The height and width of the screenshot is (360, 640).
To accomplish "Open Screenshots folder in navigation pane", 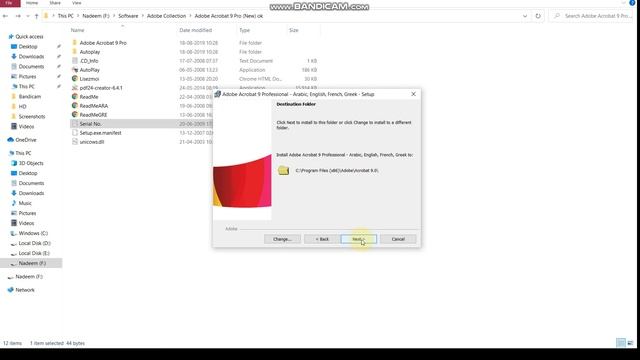I will [32, 116].
